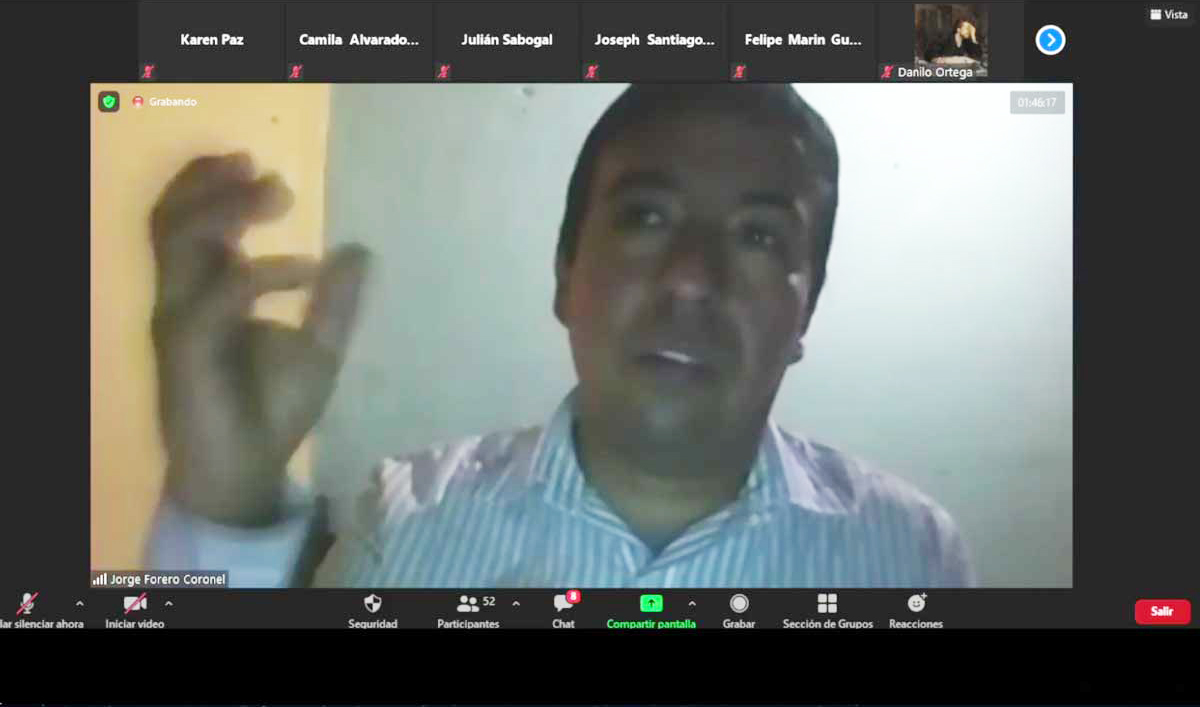The height and width of the screenshot is (707, 1200).
Task: Select the Karen Paz participant tile
Action: pyautogui.click(x=212, y=41)
